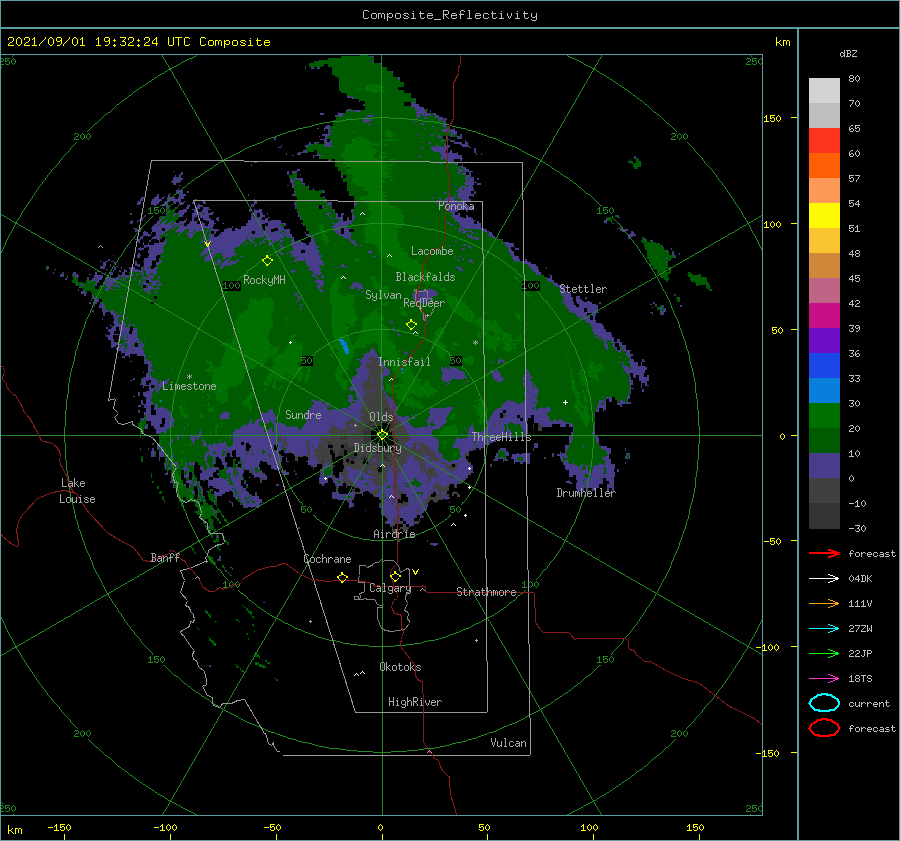Click the Drumheller label
The width and height of the screenshot is (900, 841).
pyautogui.click(x=586, y=493)
